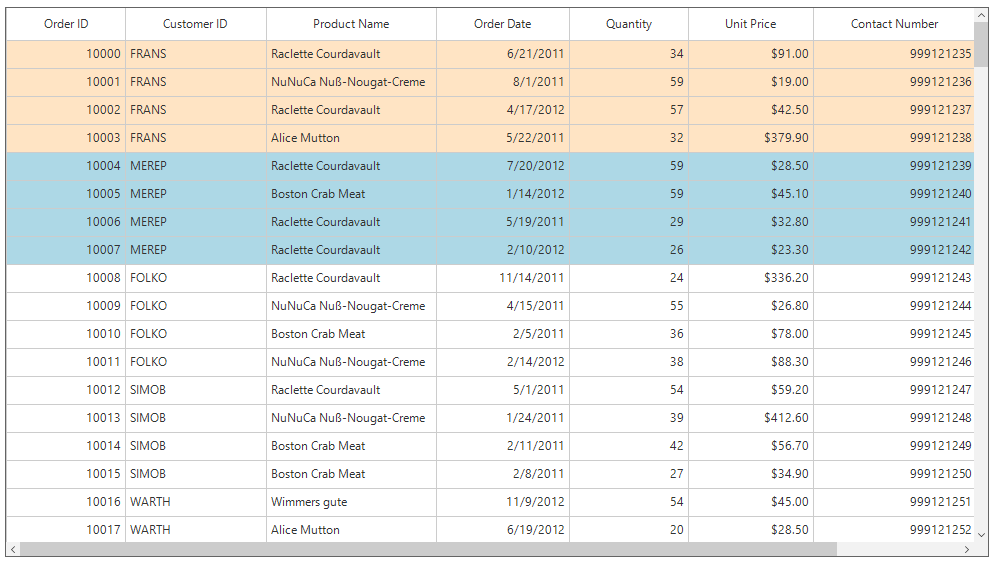The height and width of the screenshot is (562, 993).
Task: Click FRANS in row 10002
Action: click(196, 110)
